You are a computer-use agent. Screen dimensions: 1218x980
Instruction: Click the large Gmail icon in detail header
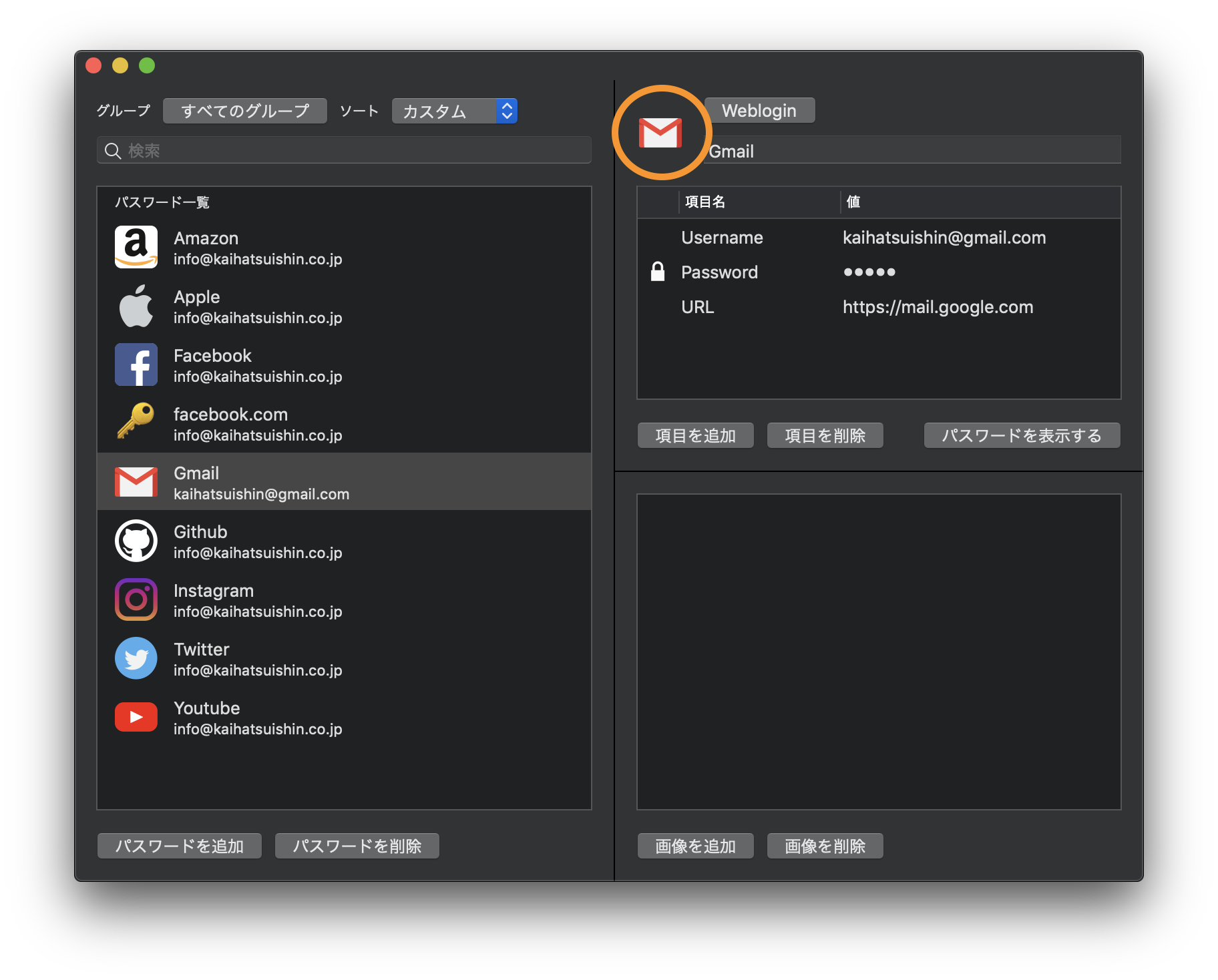[660, 133]
